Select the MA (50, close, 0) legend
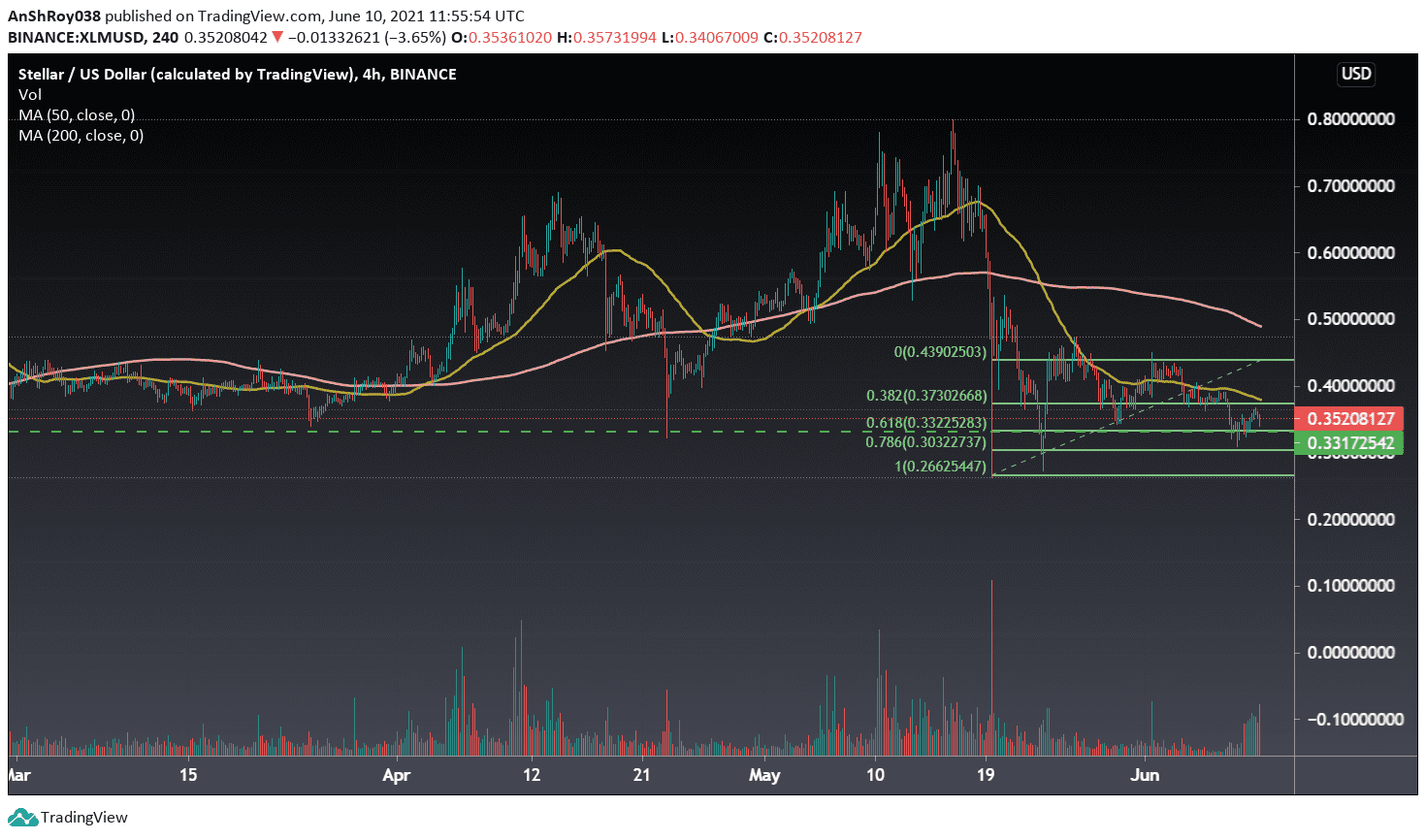Screen dimensions: 1426x840 point(77,115)
